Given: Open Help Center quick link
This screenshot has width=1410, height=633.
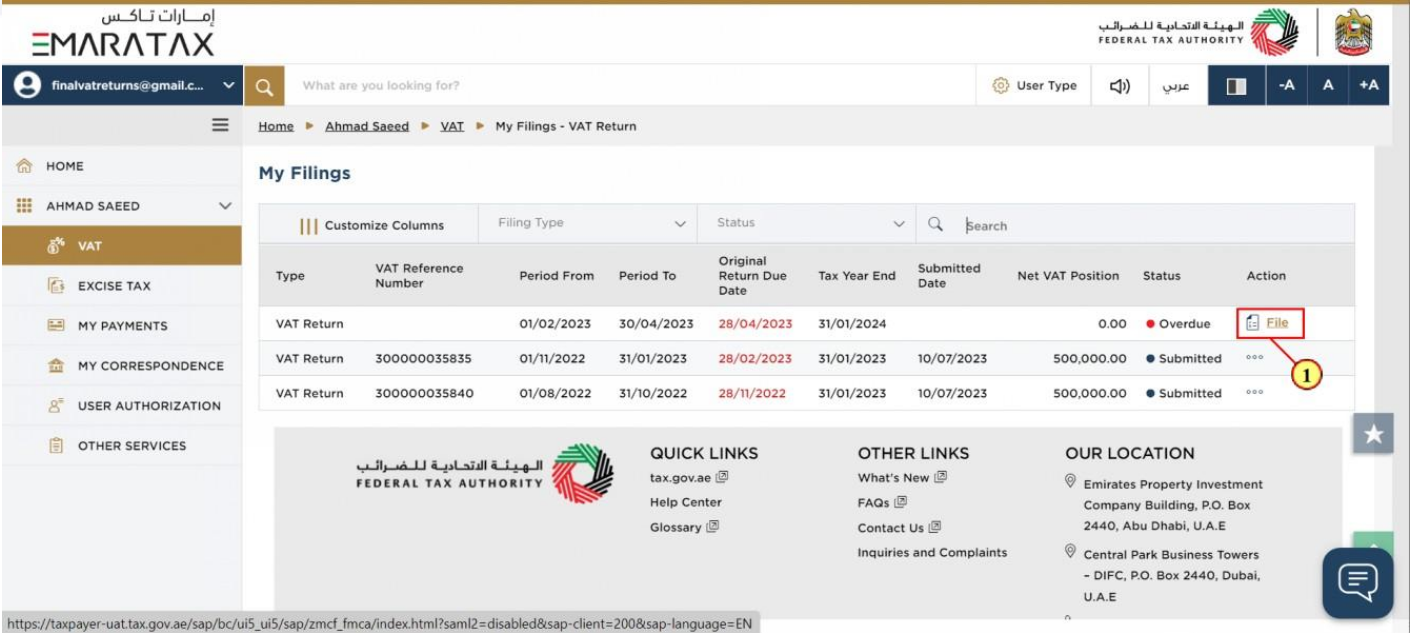Looking at the screenshot, I should click(685, 502).
